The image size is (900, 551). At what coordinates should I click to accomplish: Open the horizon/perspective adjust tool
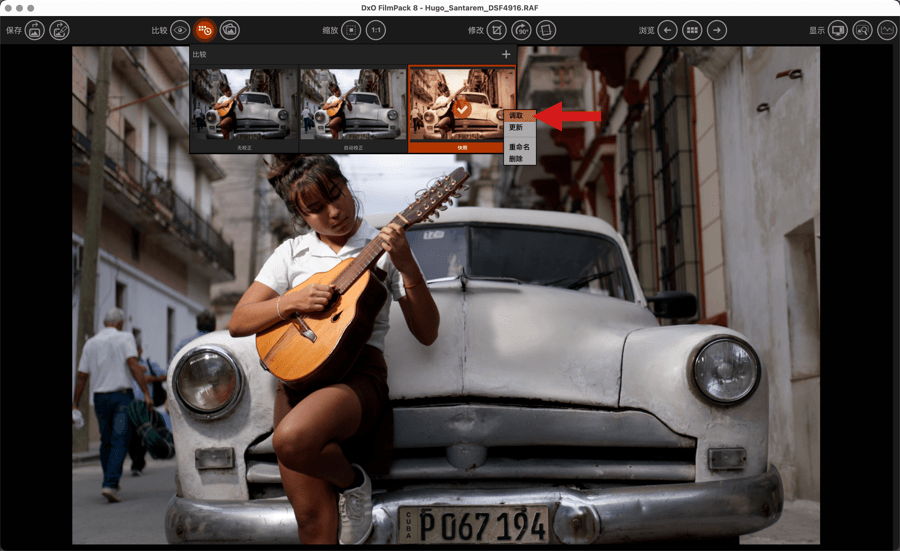[x=546, y=31]
